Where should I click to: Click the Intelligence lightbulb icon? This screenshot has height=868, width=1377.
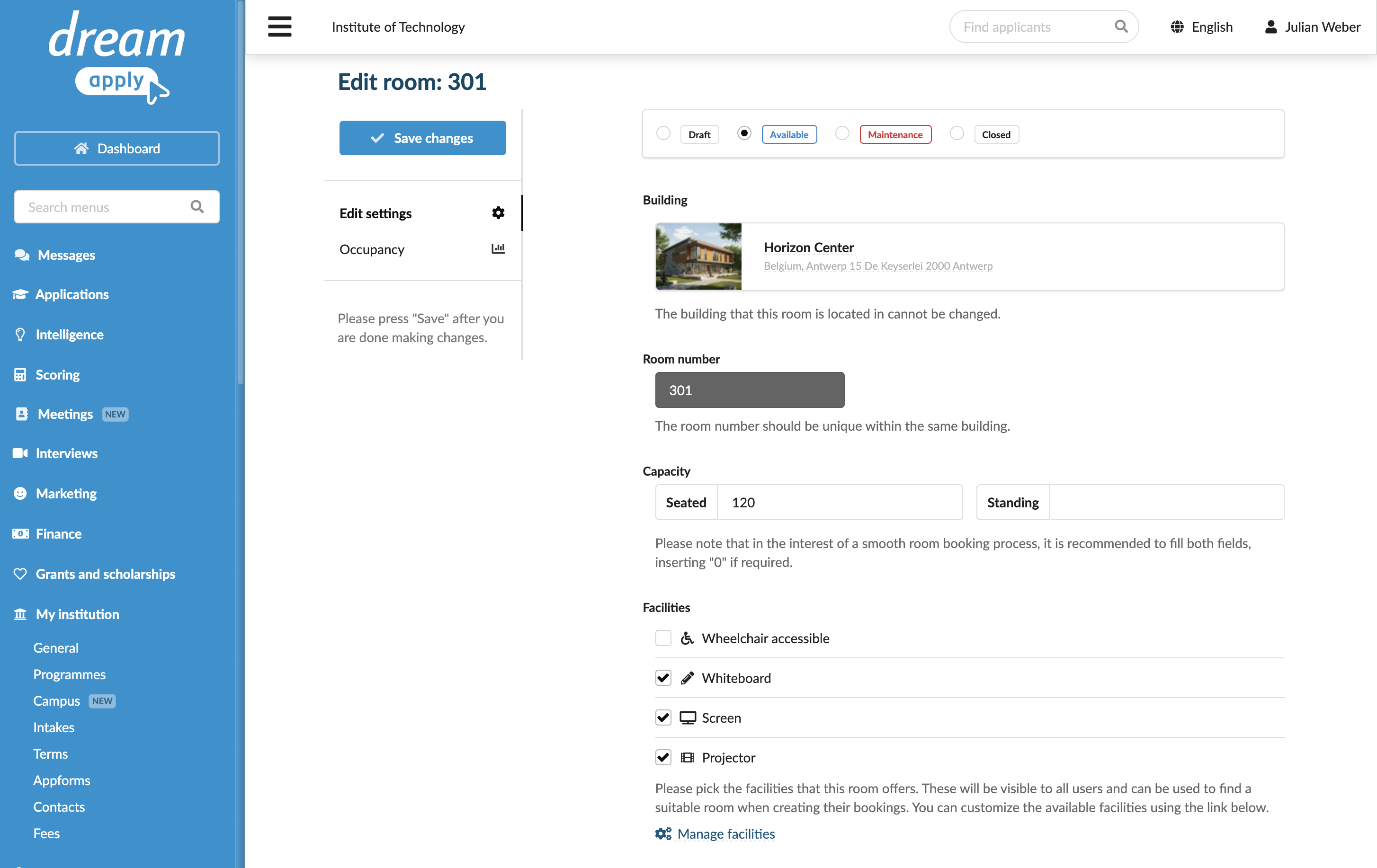(20, 334)
